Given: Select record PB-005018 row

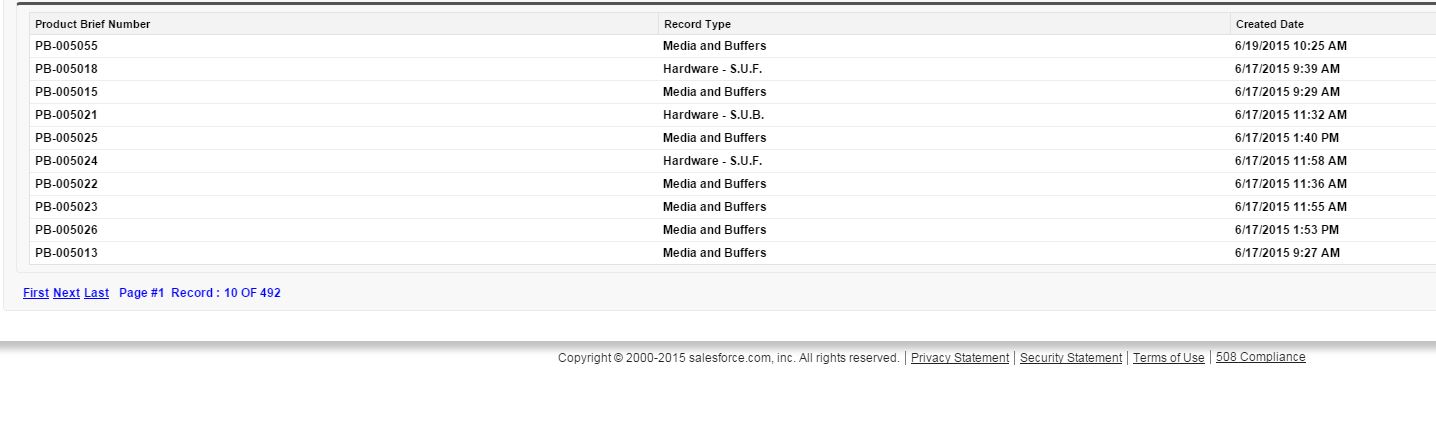Looking at the screenshot, I should [x=66, y=69].
